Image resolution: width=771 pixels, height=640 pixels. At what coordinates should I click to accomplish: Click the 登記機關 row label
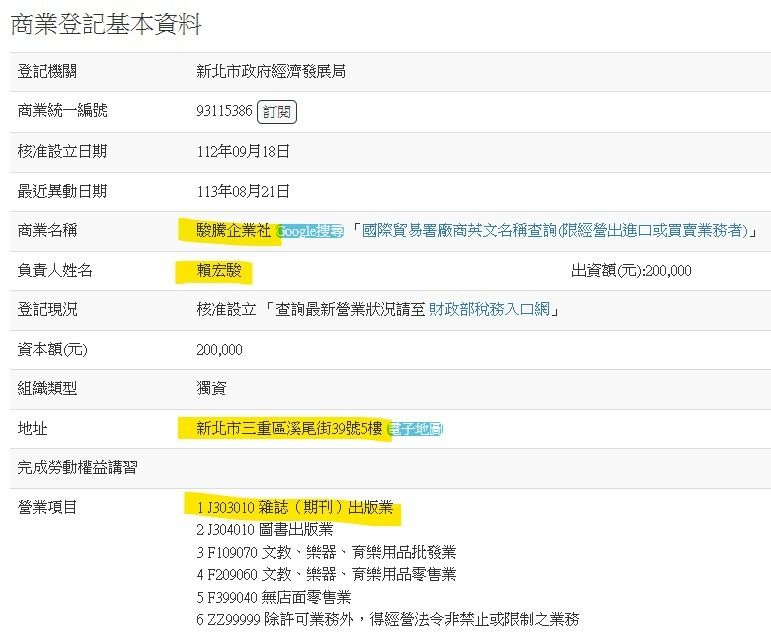coord(47,71)
